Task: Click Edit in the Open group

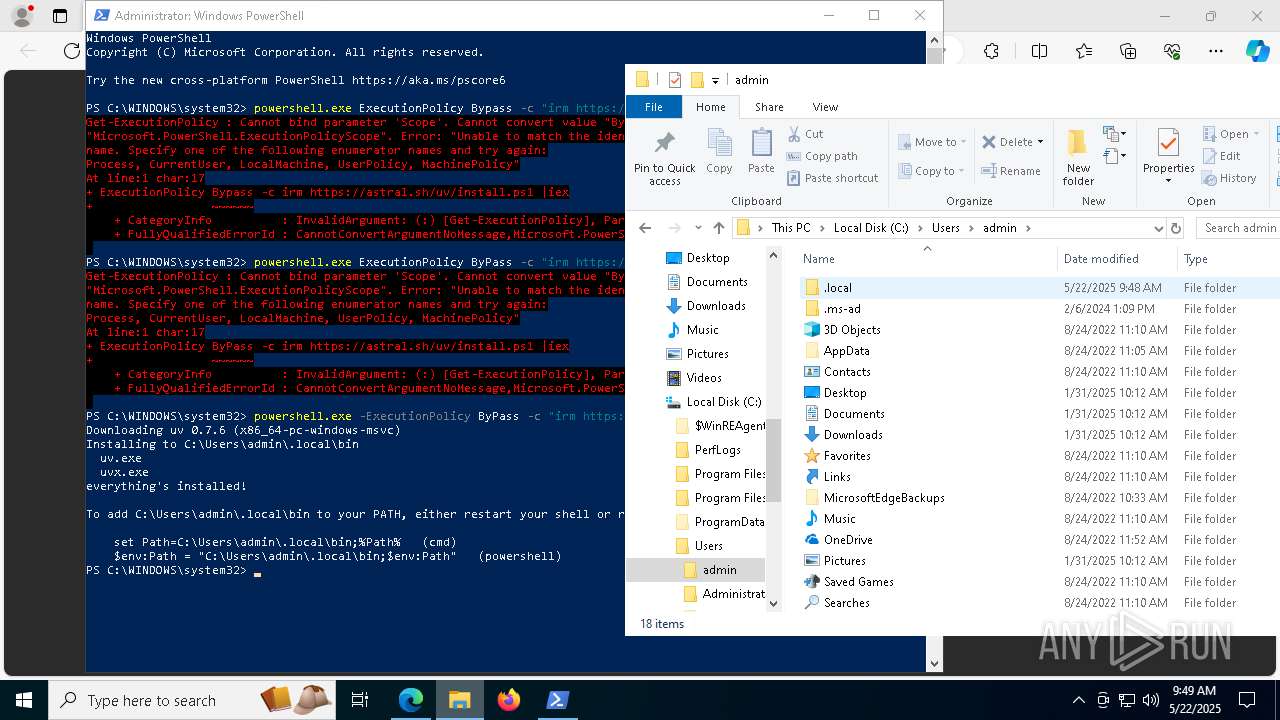Action: [x=1220, y=155]
